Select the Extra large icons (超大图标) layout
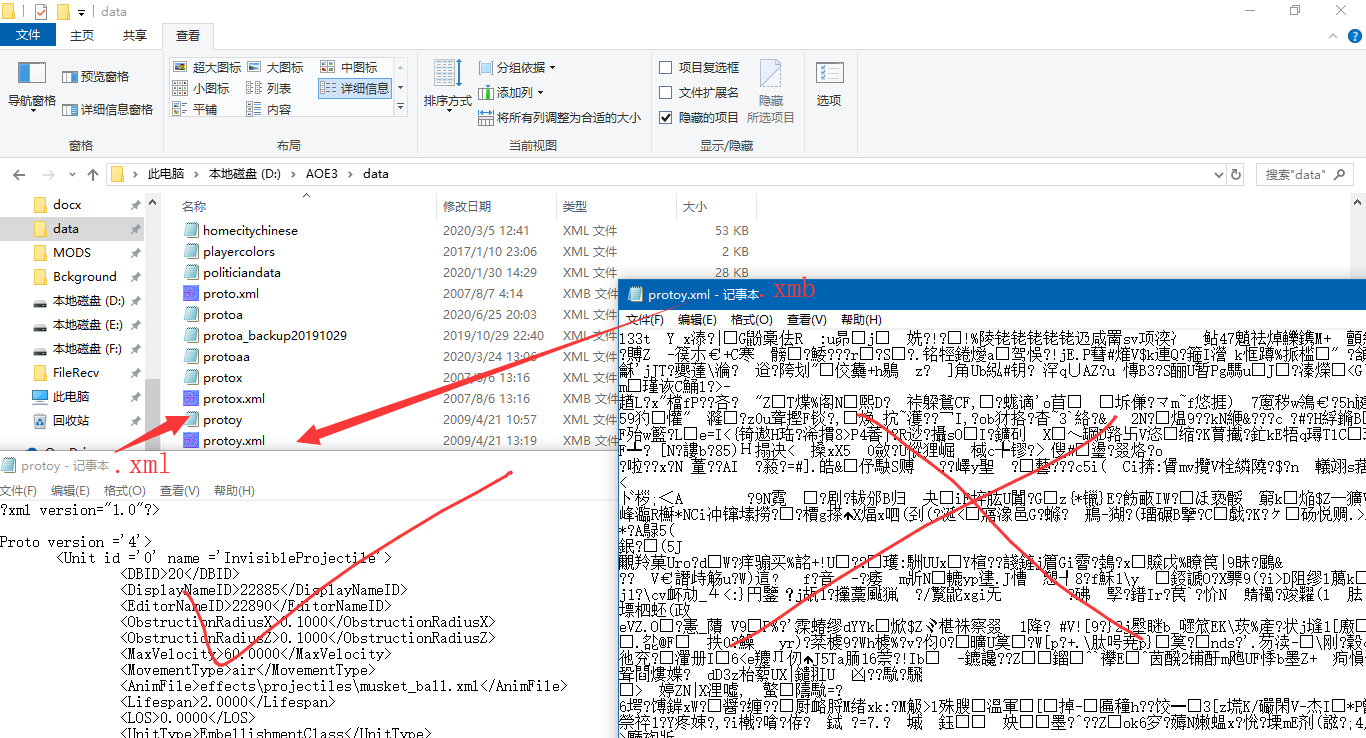The image size is (1366, 738). [208, 67]
